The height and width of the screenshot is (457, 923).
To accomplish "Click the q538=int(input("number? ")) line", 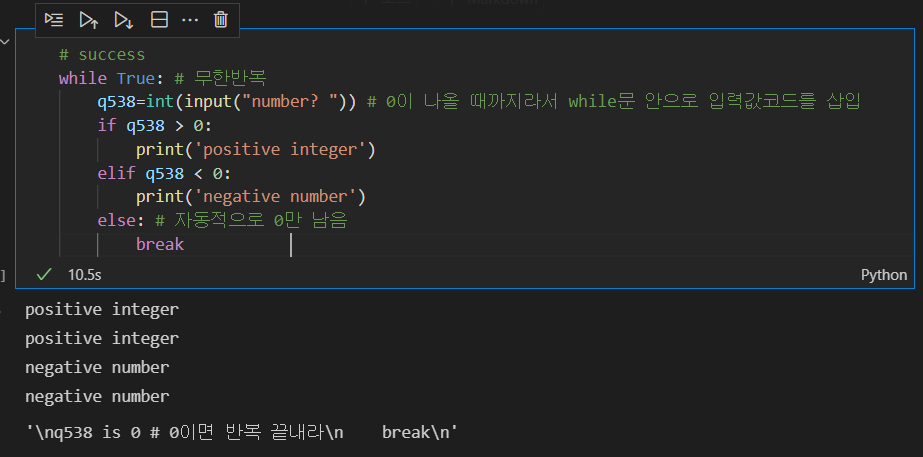I will pyautogui.click(x=479, y=102).
